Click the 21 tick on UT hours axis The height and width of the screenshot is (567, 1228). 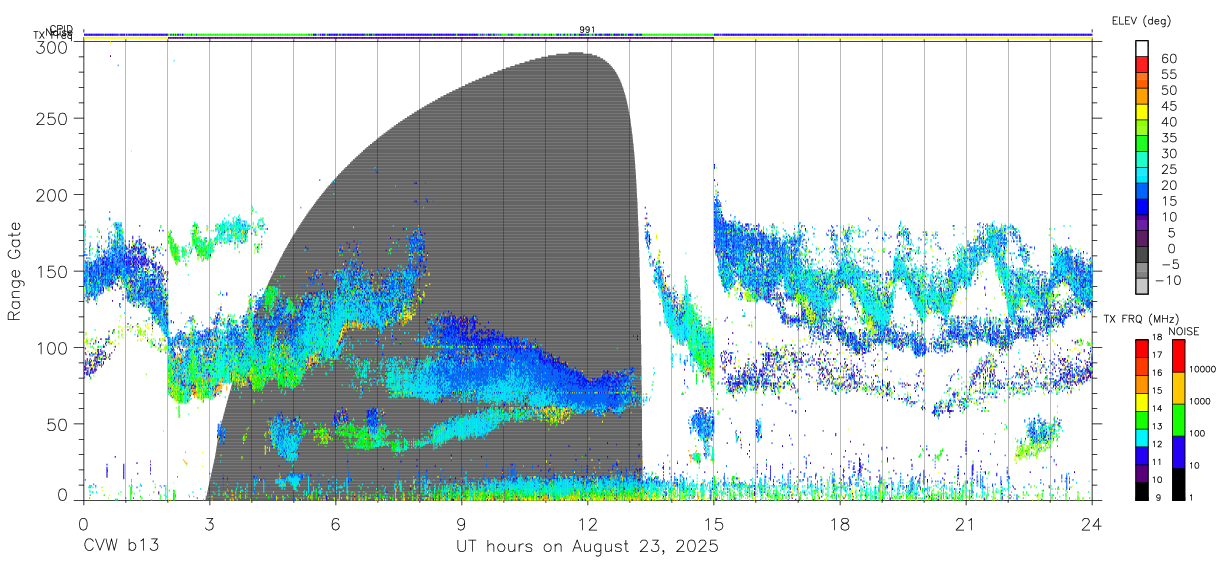(x=966, y=523)
